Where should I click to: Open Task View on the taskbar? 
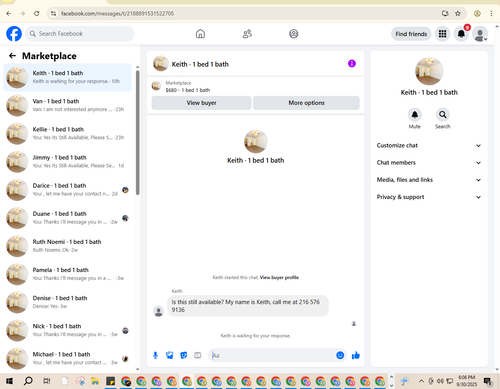click(x=46, y=381)
